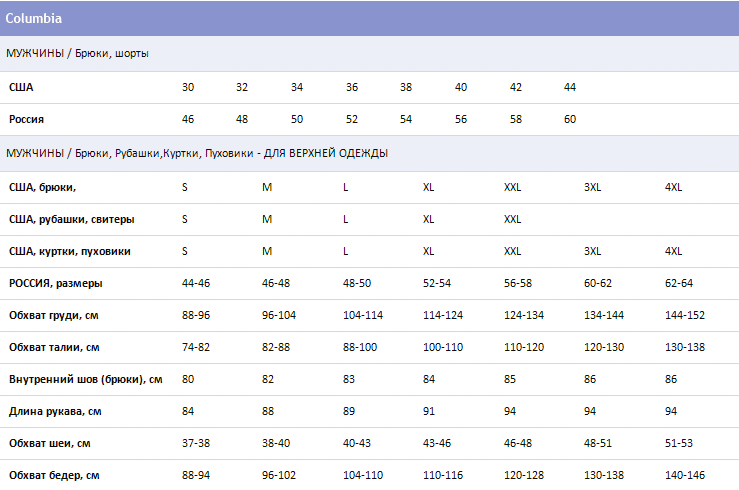Select M in the куртки, пуховики row

click(267, 252)
